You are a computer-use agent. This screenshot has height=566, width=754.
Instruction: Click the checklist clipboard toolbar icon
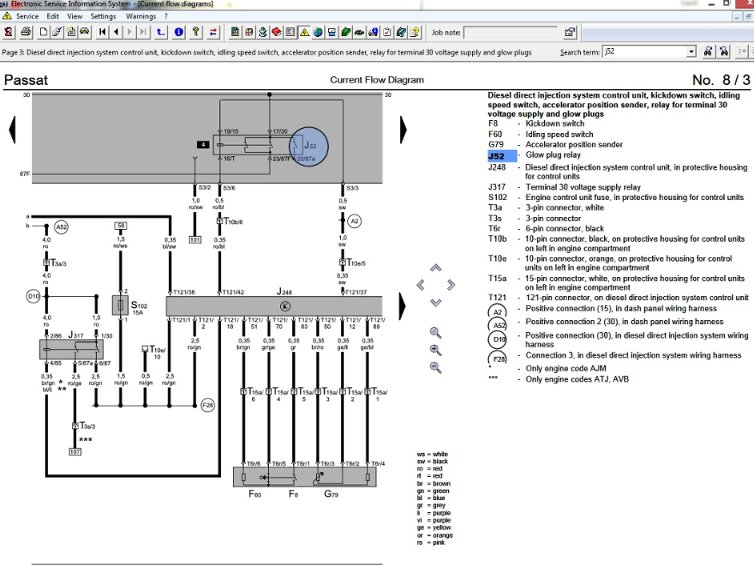(x=387, y=32)
